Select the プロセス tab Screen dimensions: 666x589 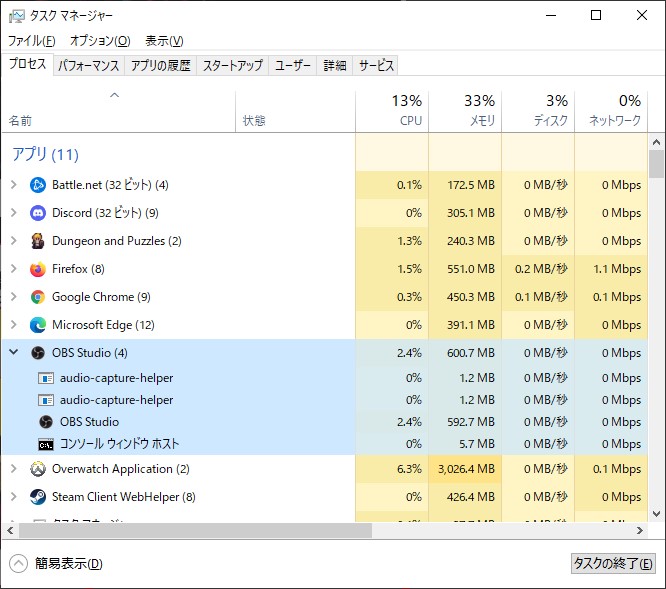click(28, 64)
